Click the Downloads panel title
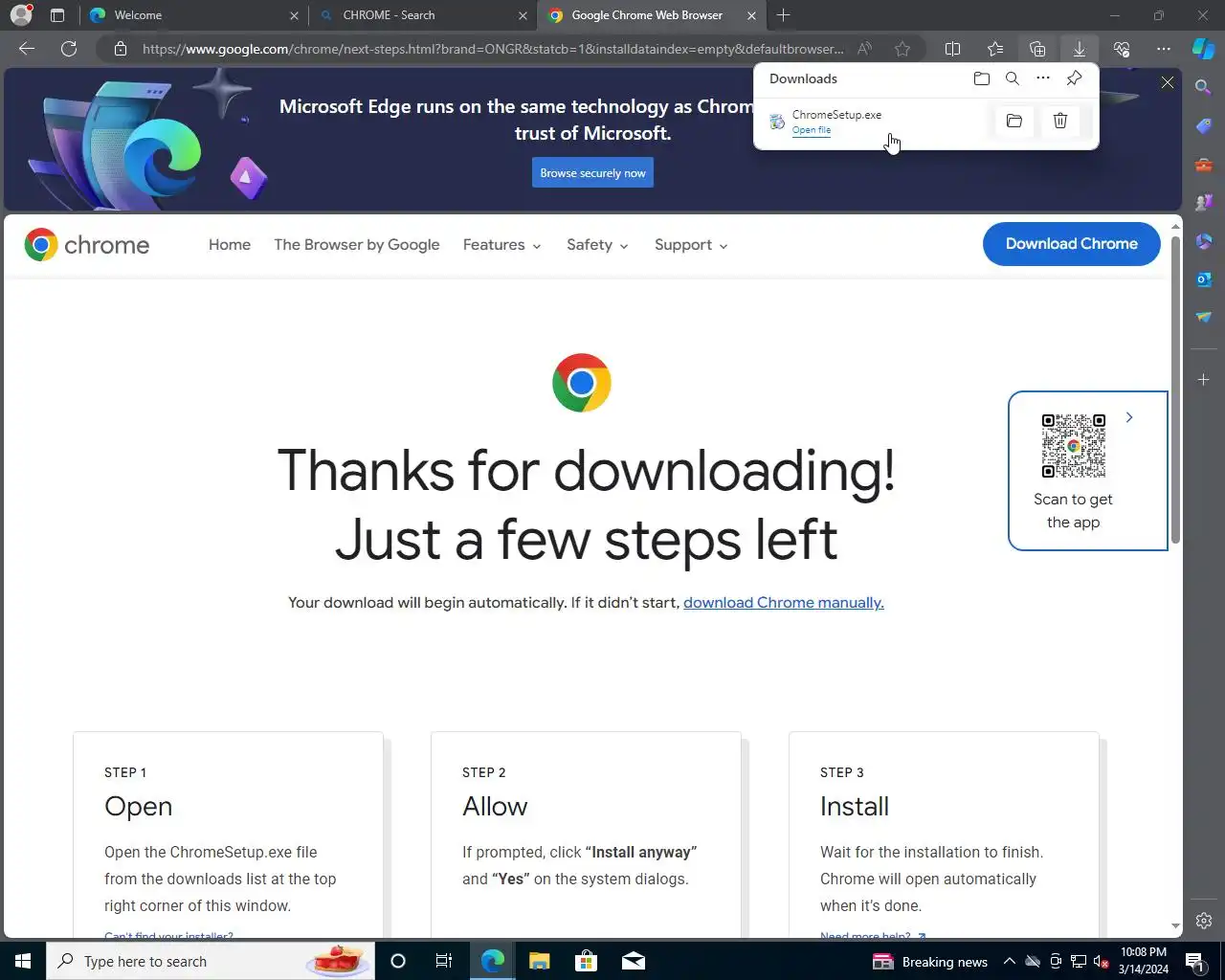The height and width of the screenshot is (980, 1225). pyautogui.click(x=803, y=78)
